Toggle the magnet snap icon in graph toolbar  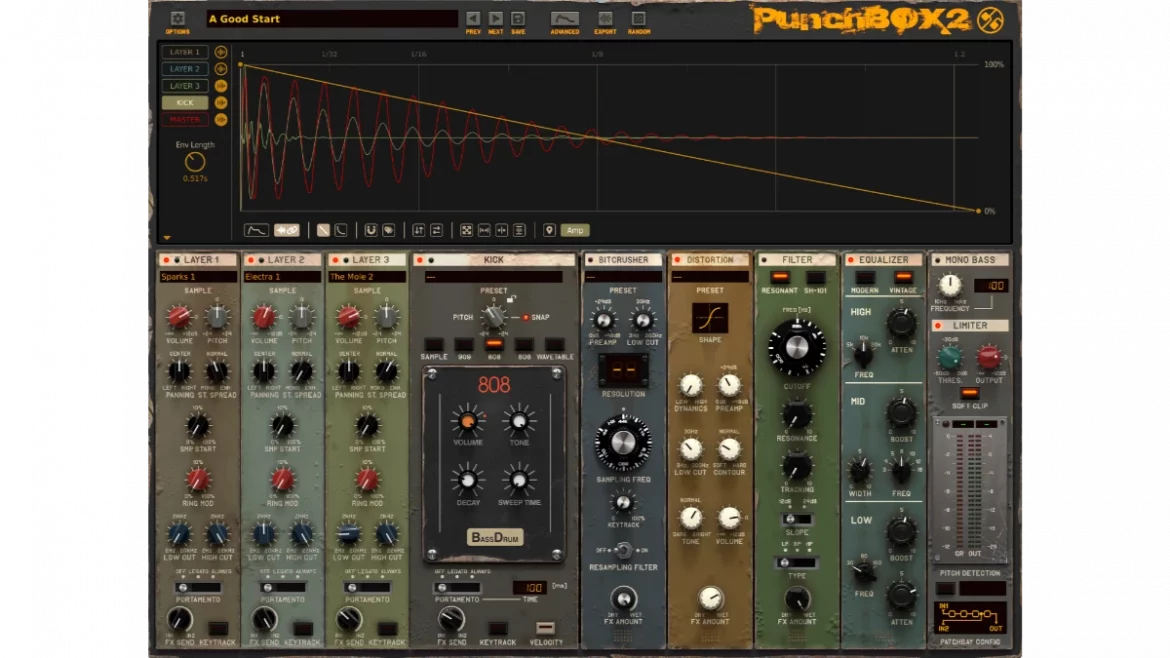(371, 231)
